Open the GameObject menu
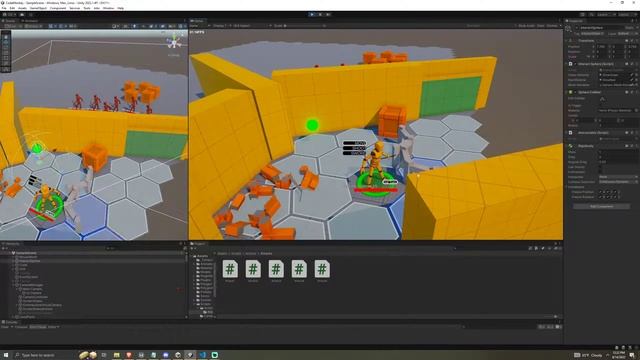This screenshot has height=360, width=640. click(38, 8)
